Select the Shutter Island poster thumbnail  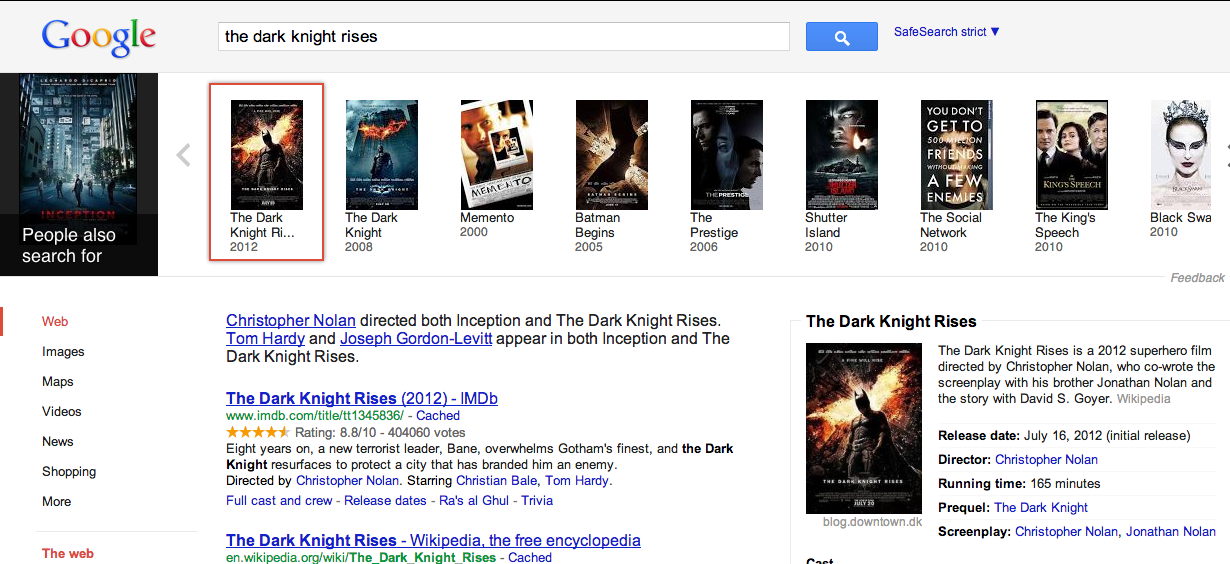841,155
